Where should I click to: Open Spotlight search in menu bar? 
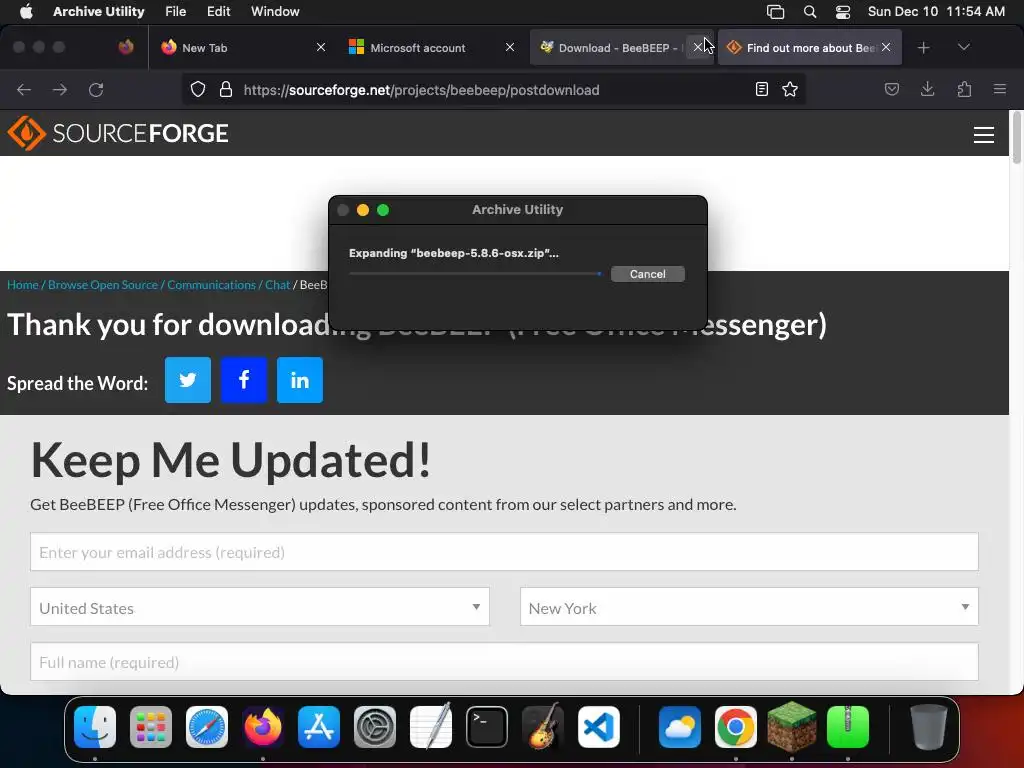coord(810,11)
